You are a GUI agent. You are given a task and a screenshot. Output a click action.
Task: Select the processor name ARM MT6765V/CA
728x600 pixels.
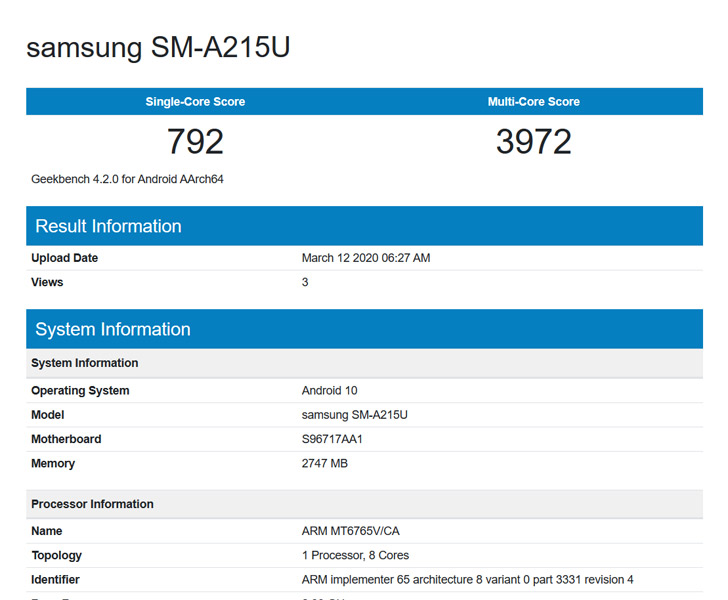click(x=351, y=531)
